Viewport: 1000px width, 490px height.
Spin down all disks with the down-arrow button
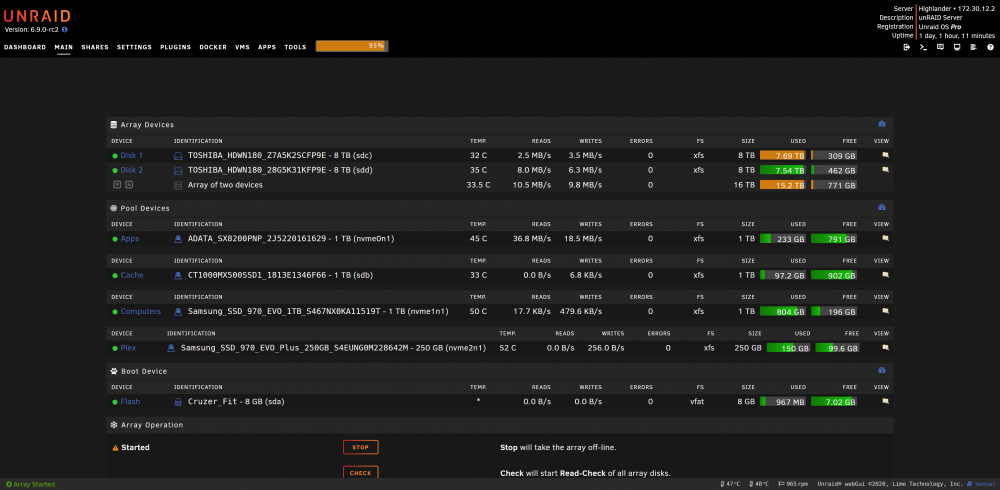tap(117, 185)
